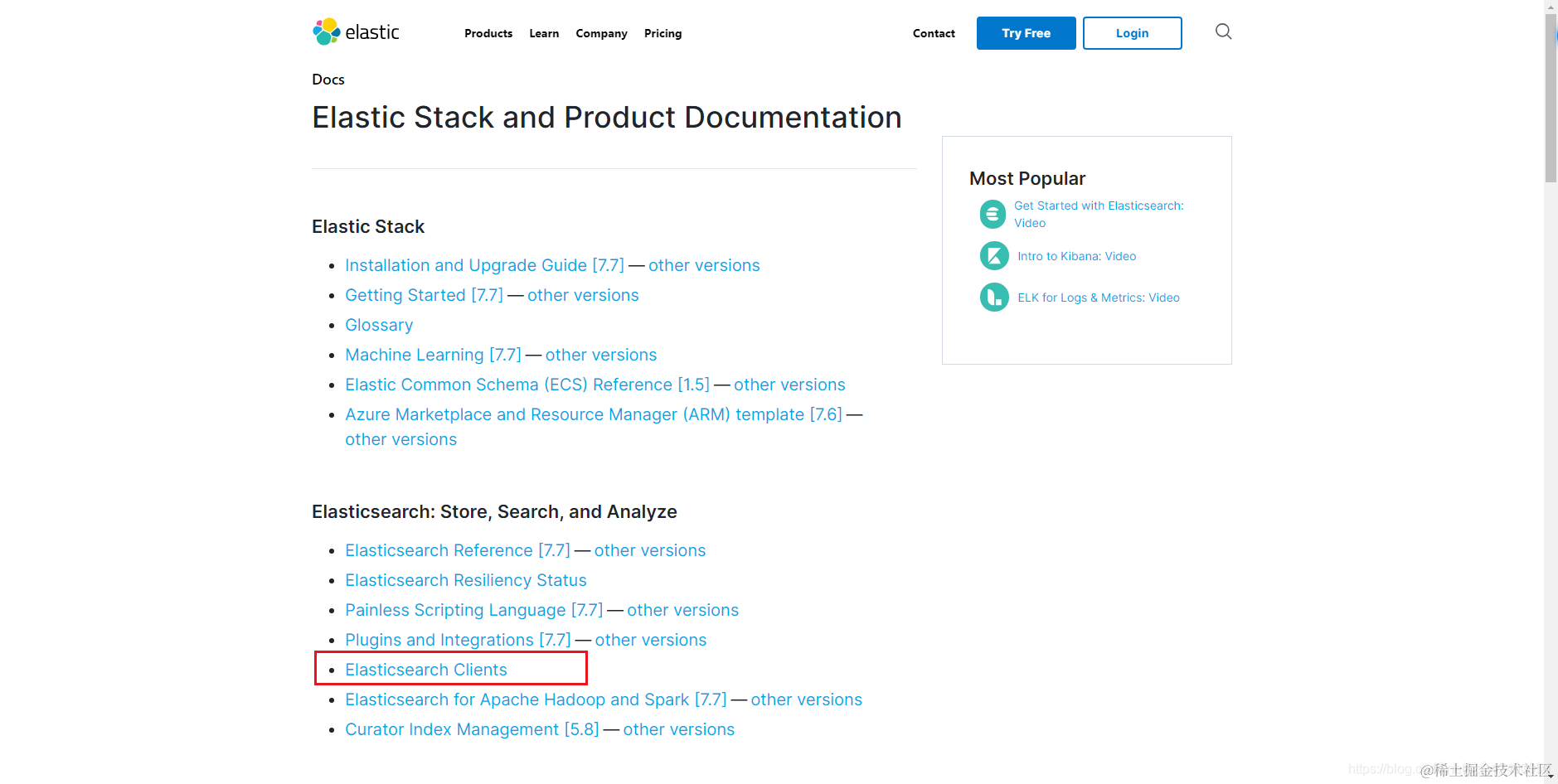Open Elasticsearch Reference [7.7] documentation
Viewport: 1558px width, 784px height.
tap(458, 550)
